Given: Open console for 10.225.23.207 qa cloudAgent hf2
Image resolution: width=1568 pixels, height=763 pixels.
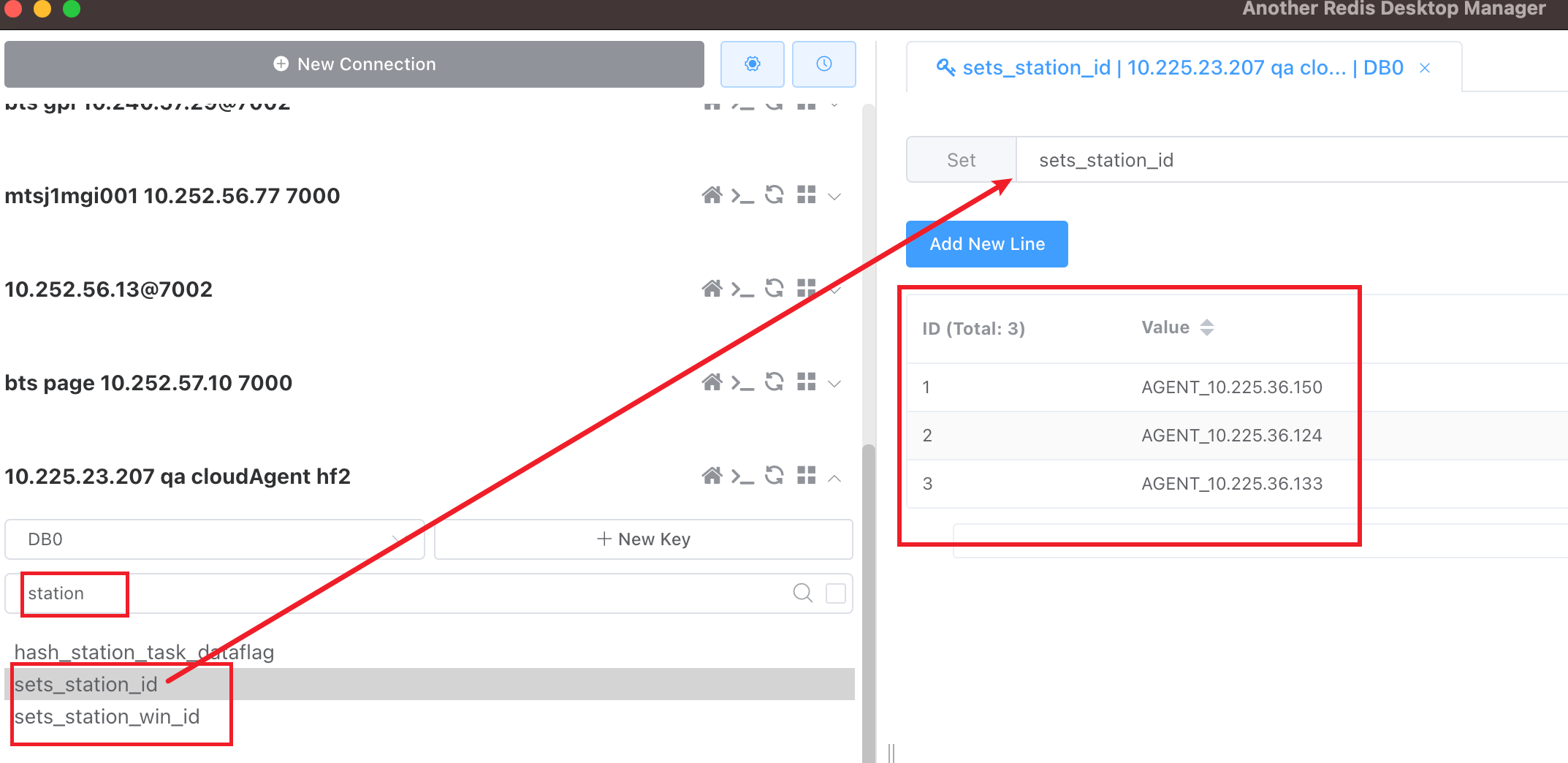Looking at the screenshot, I should (742, 477).
